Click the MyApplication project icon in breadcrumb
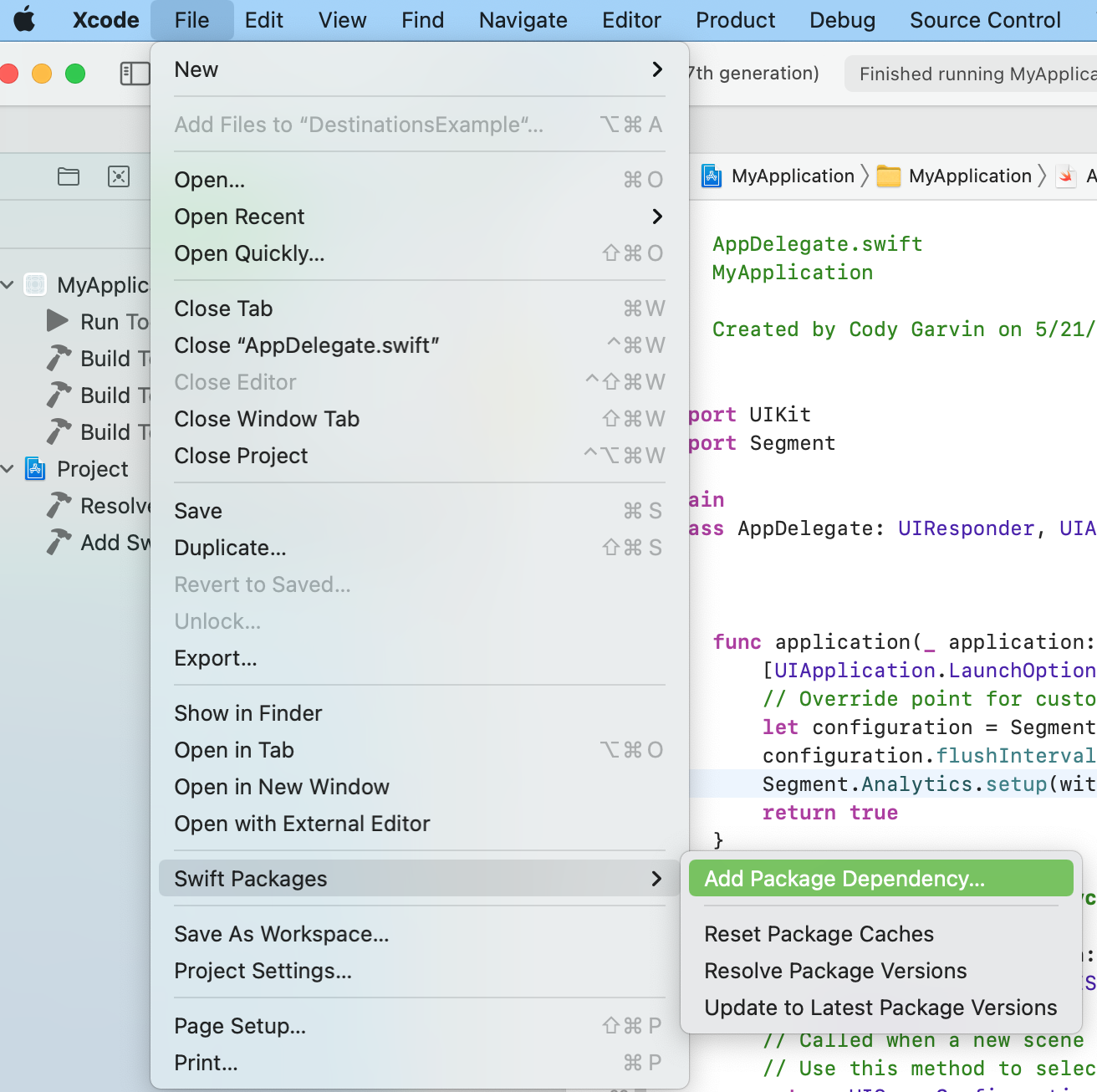This screenshot has height=1092, width=1097. click(712, 176)
